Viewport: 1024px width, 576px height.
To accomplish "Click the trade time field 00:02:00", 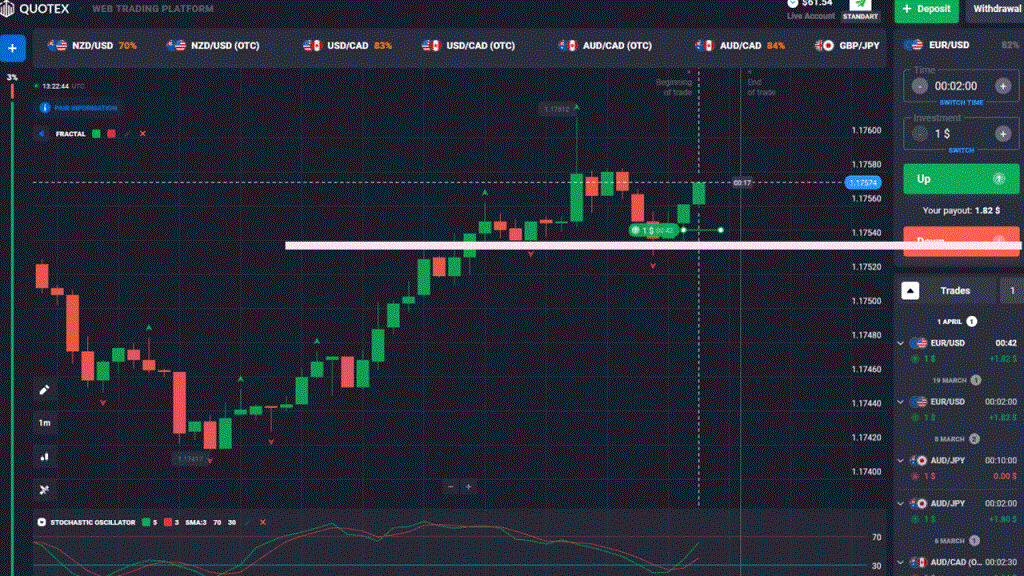I will (x=955, y=86).
